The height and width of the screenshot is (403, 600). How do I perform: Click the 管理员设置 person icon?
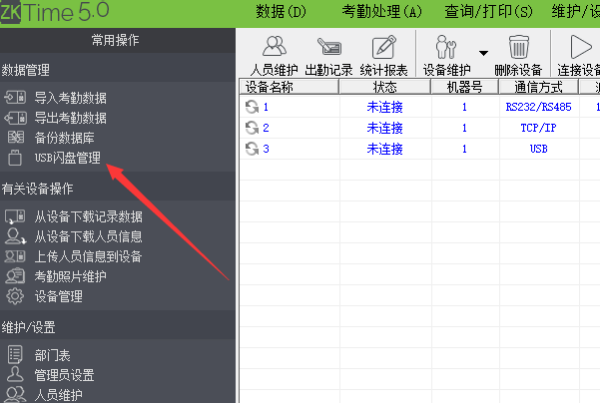click(x=15, y=374)
